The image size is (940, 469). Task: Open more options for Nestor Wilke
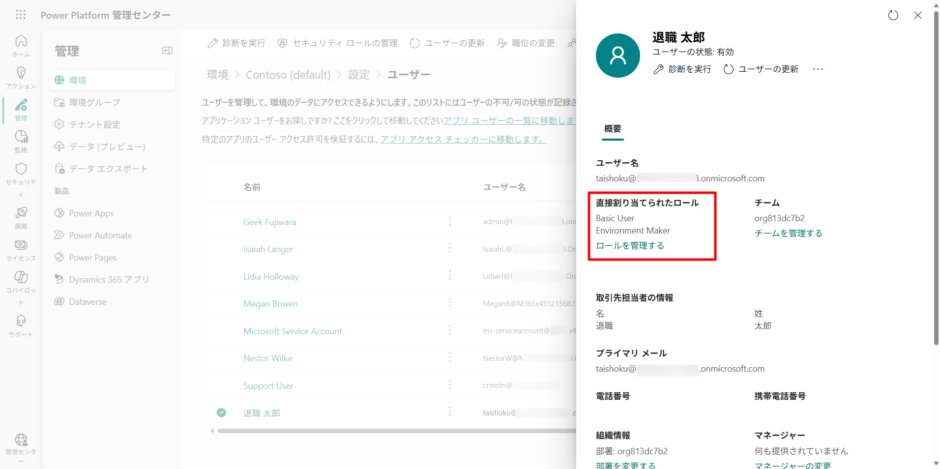pos(450,357)
